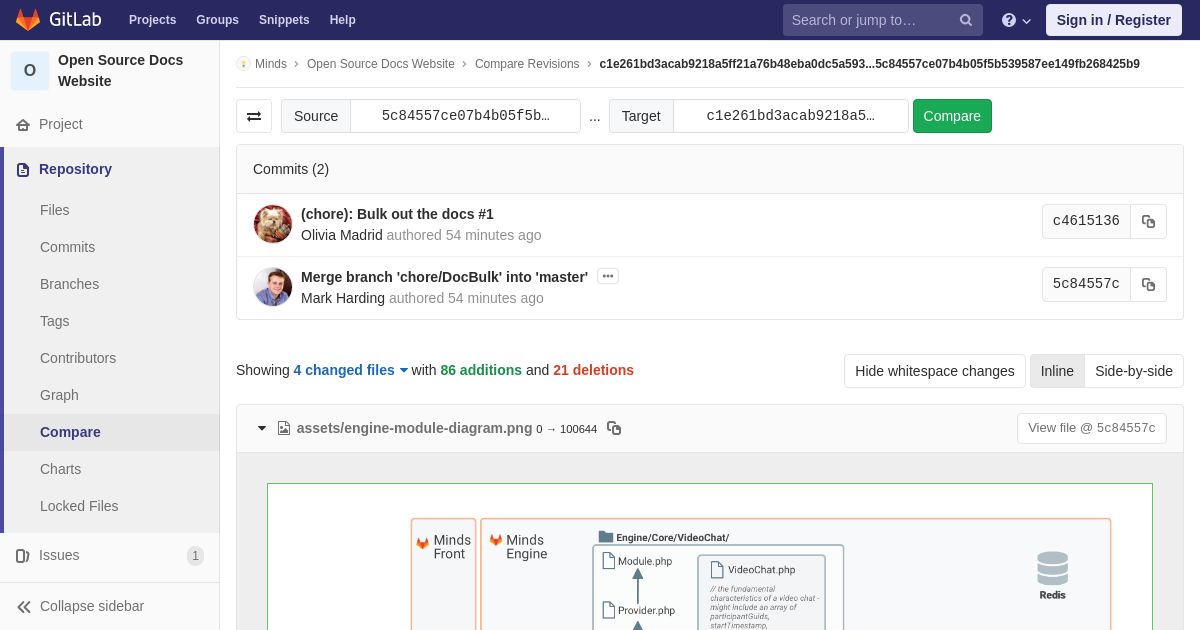Click the Issues count badge '1'

[x=195, y=556]
